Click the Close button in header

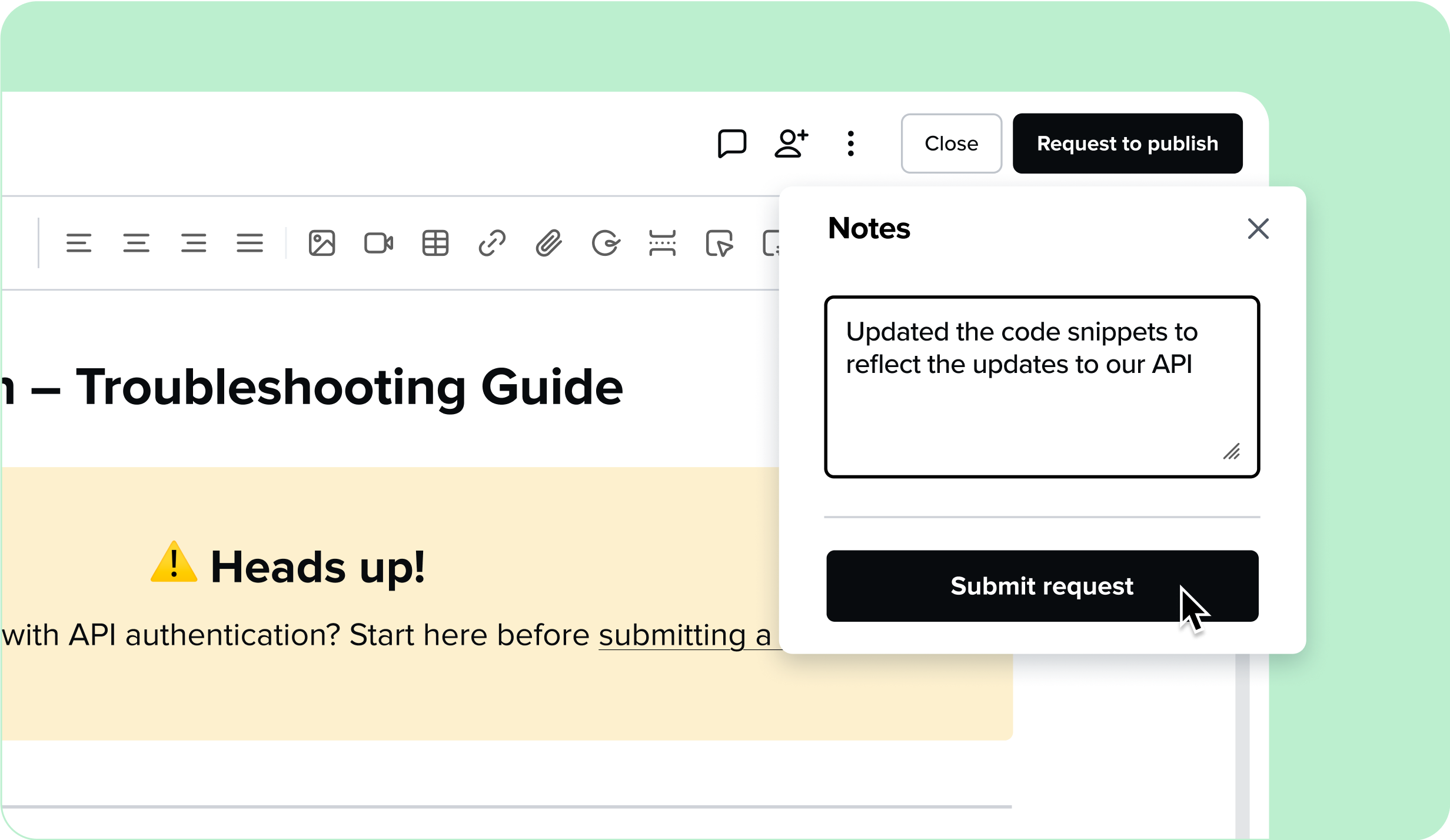[951, 144]
